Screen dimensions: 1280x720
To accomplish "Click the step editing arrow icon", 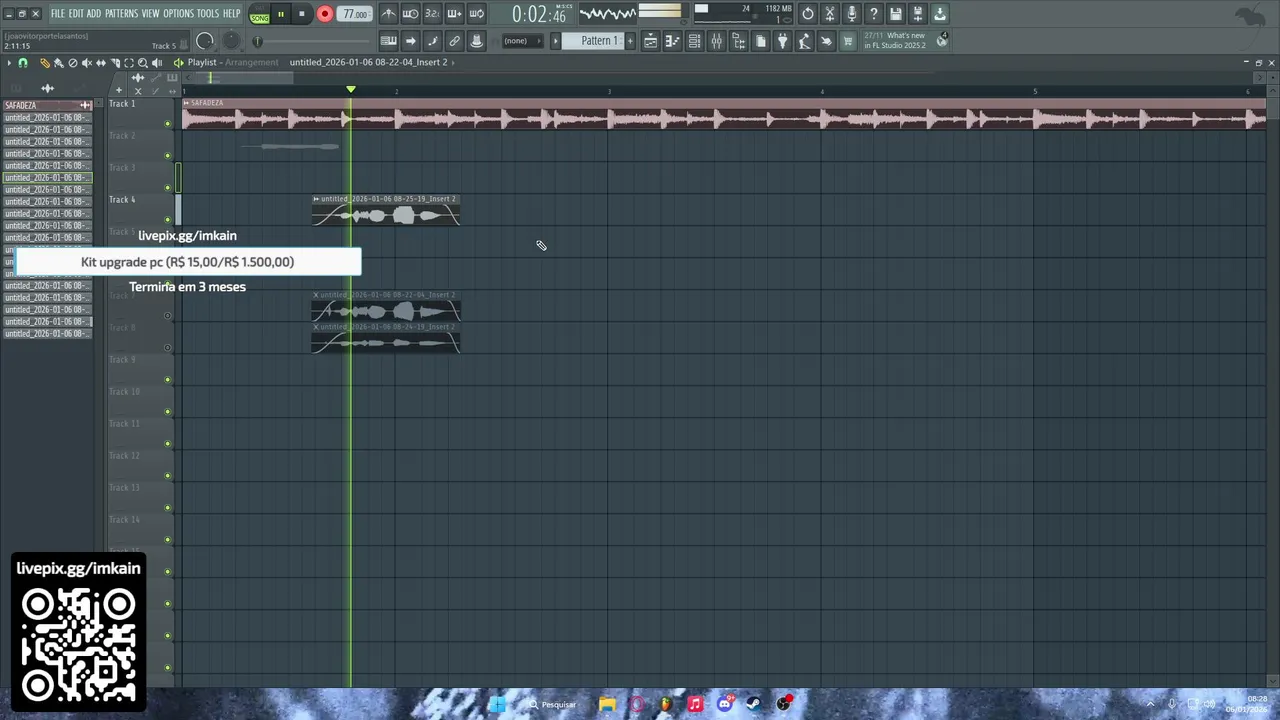I will coord(410,41).
